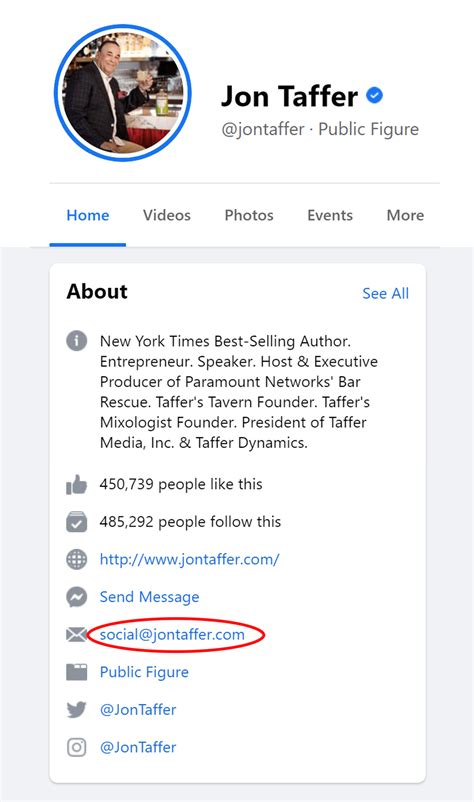
Task: Open the jontaffer.com website link
Action: 189,559
